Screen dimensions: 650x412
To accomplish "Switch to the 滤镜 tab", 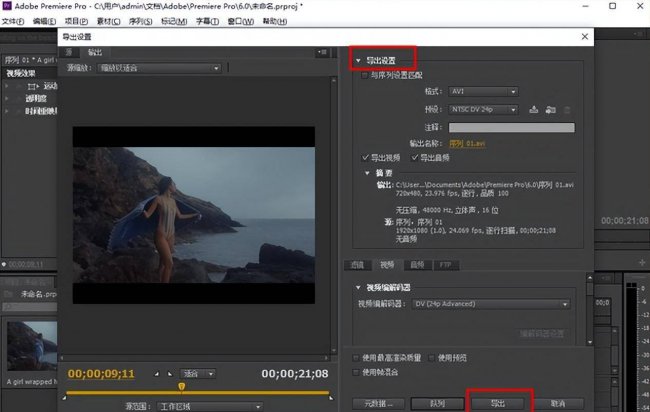I will pos(357,265).
